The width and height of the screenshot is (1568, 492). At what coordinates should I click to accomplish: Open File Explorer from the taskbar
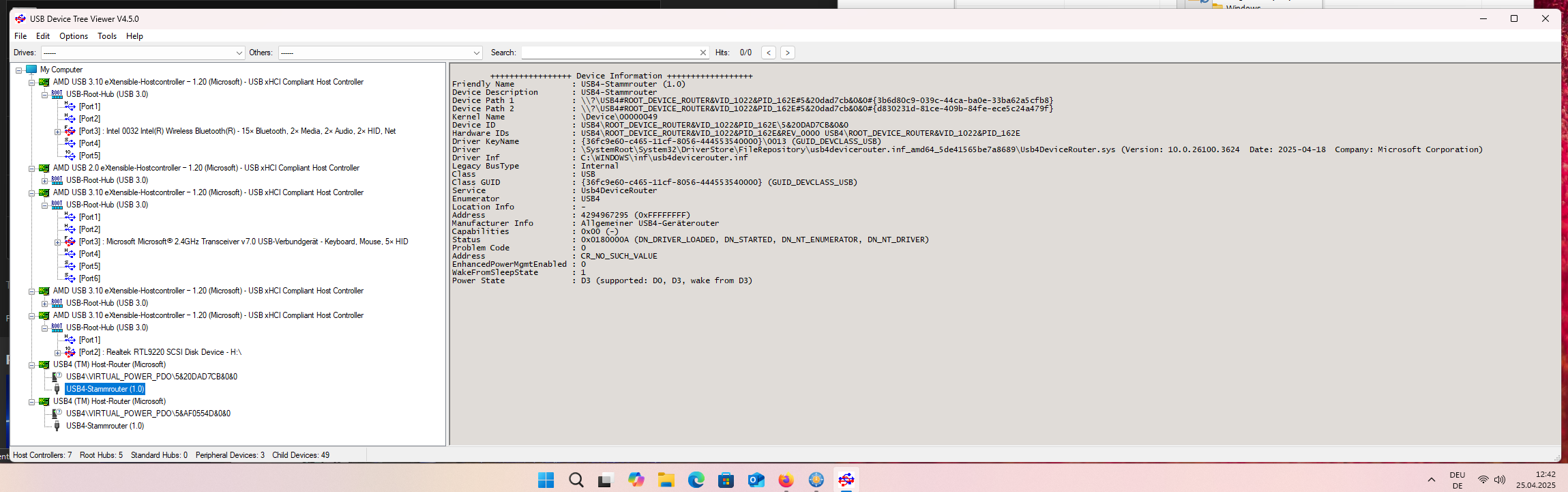[666, 480]
